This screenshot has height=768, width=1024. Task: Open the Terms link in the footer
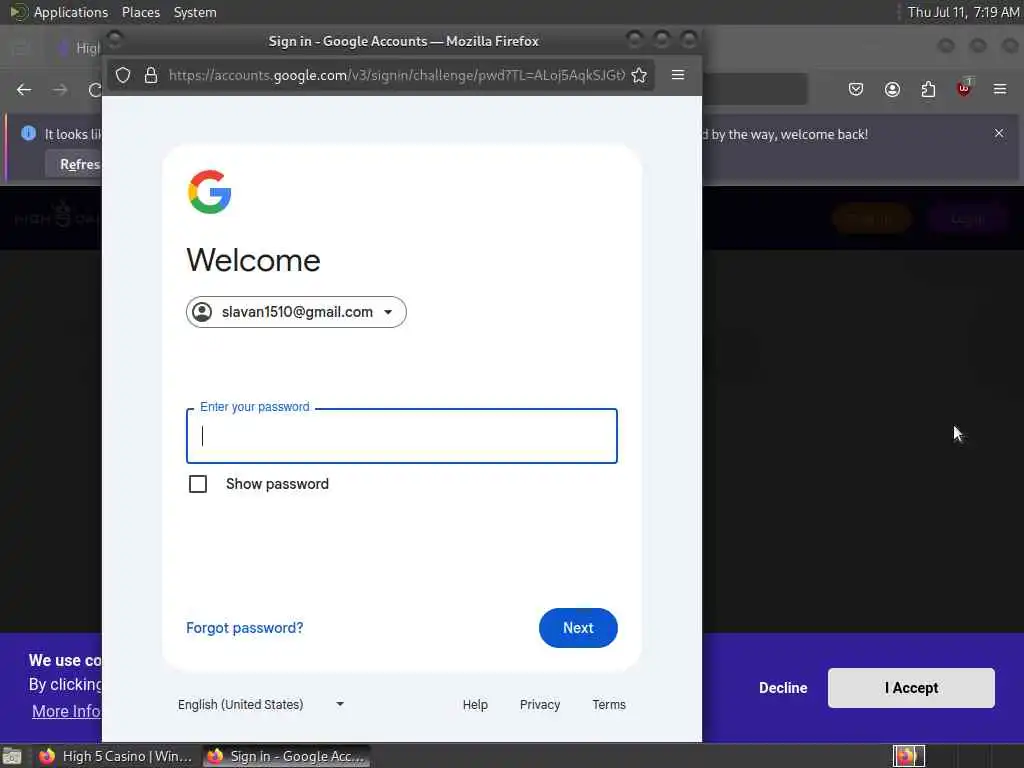(609, 705)
